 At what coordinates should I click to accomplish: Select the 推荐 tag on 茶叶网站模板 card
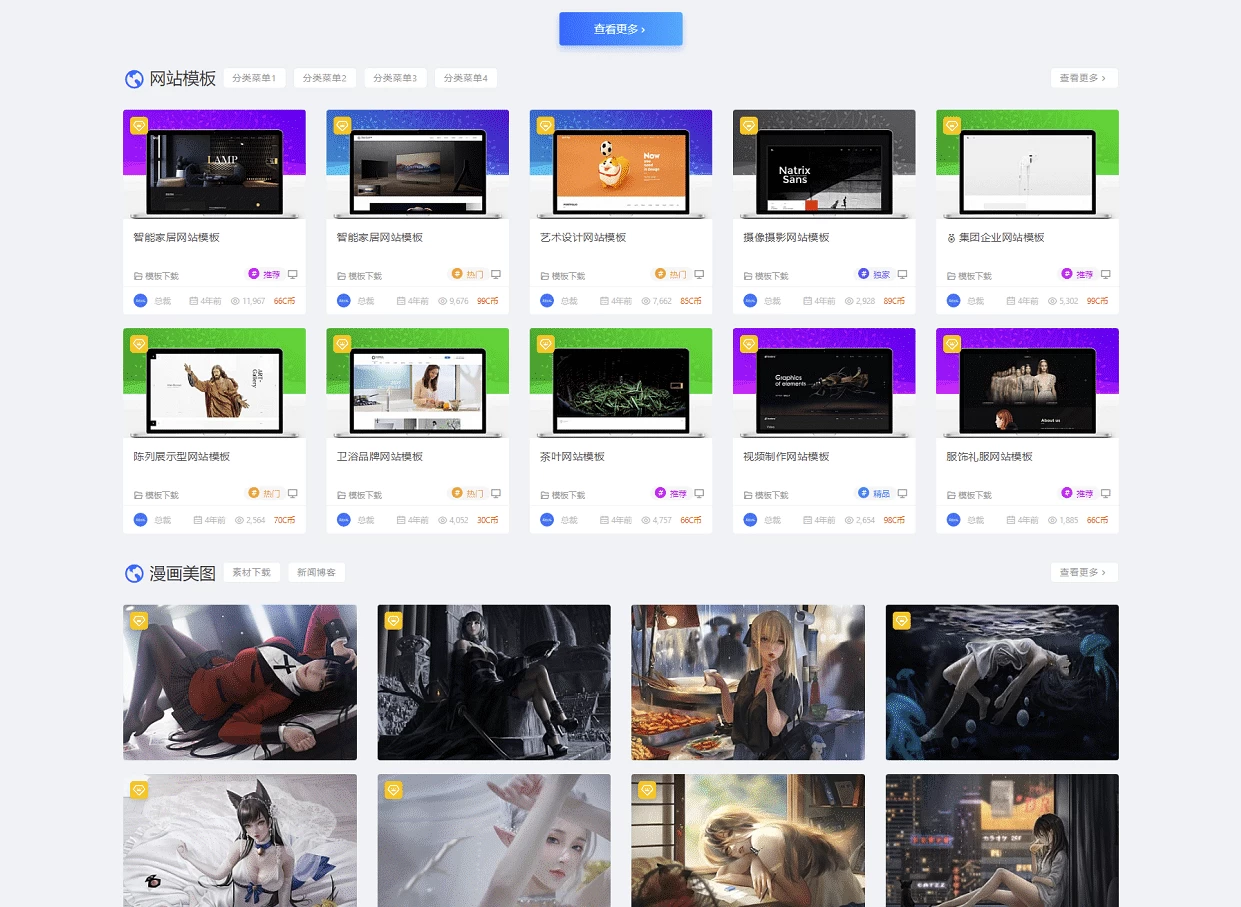[672, 493]
